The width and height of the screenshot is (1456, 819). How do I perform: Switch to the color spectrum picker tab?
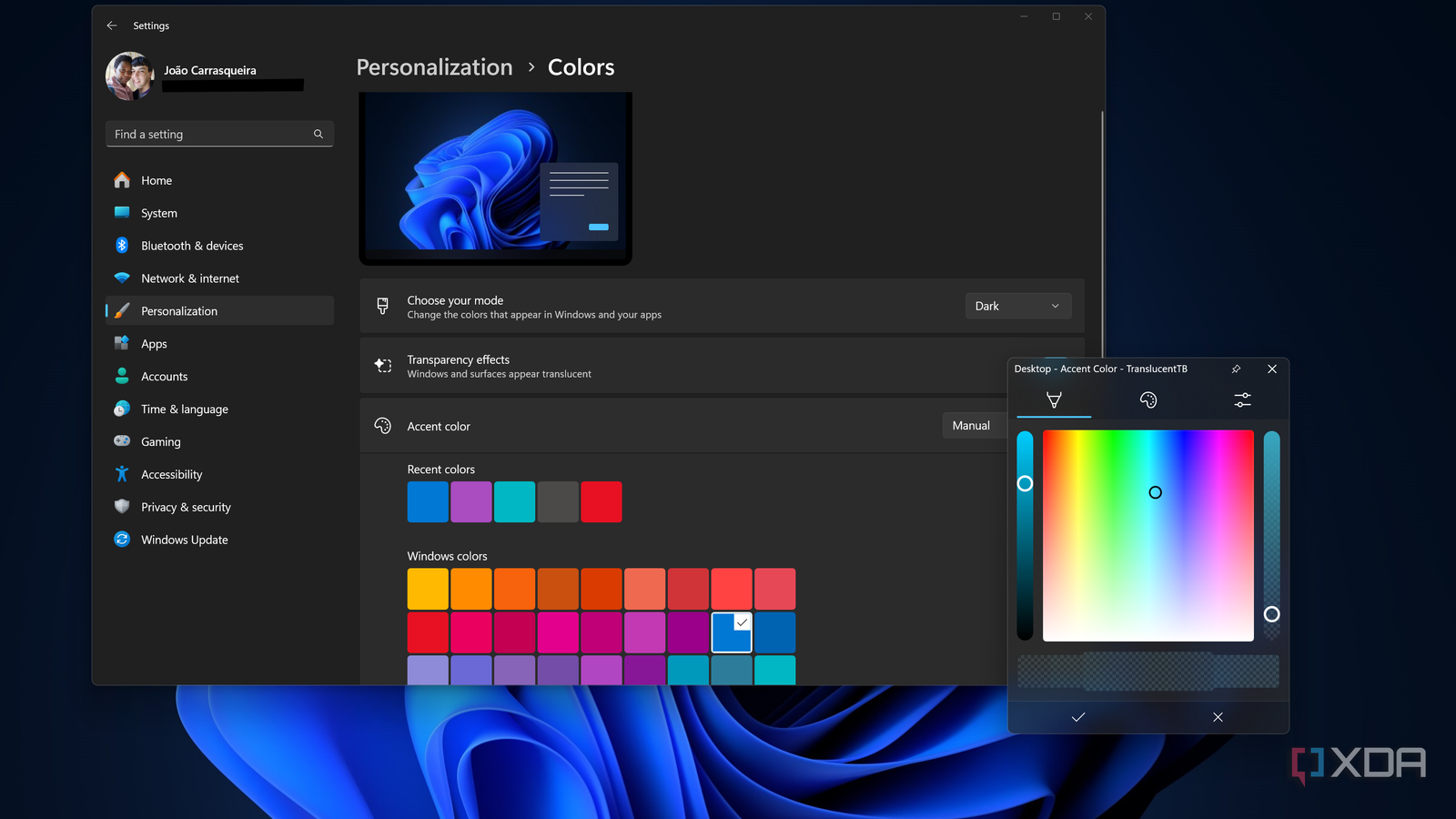[x=1054, y=400]
